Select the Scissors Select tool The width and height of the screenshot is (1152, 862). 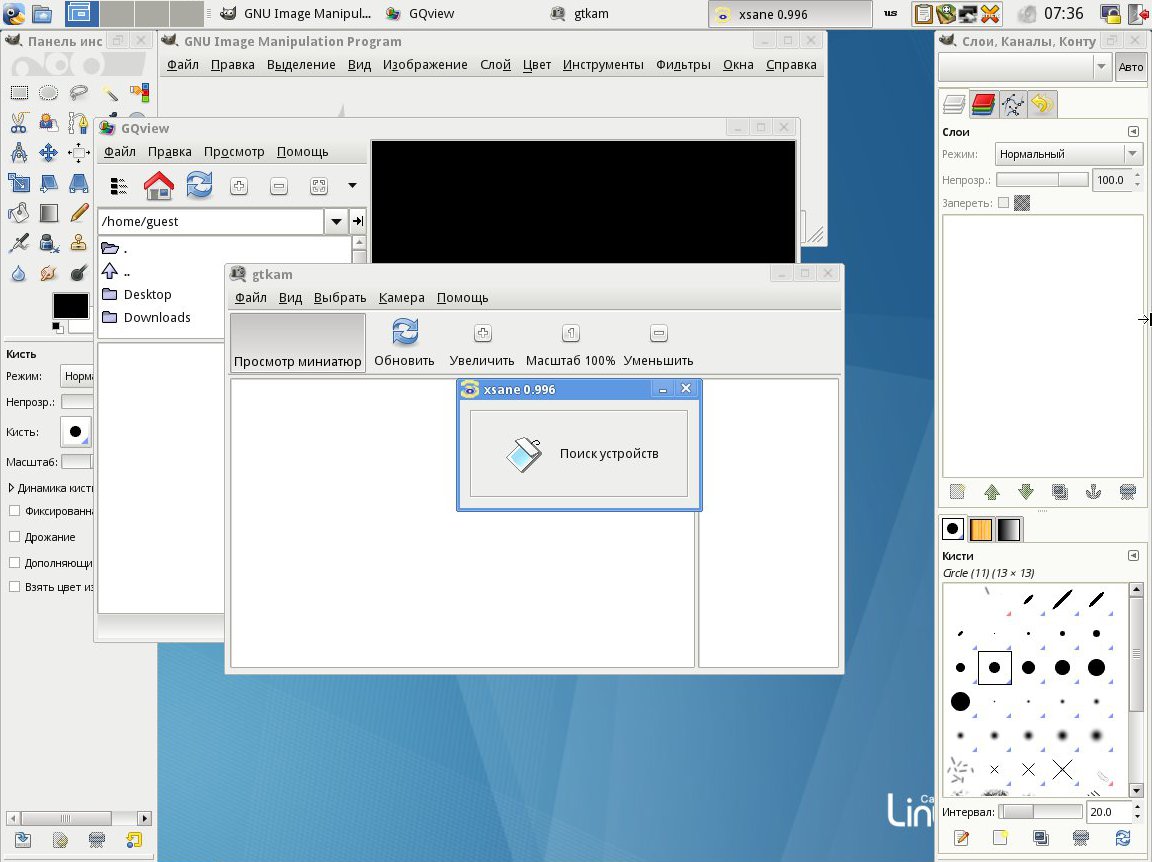click(18, 123)
